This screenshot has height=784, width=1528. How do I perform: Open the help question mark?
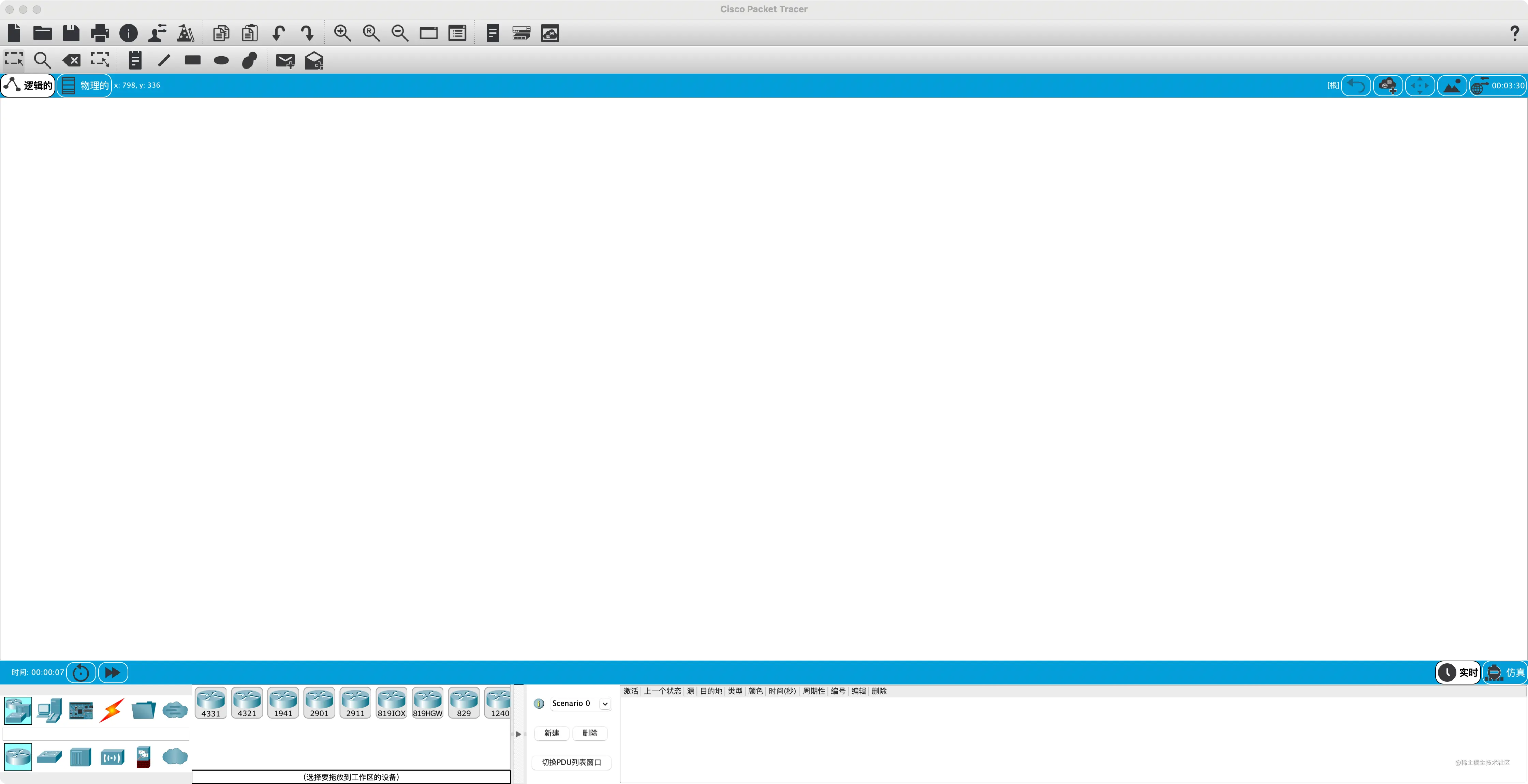[x=1514, y=33]
